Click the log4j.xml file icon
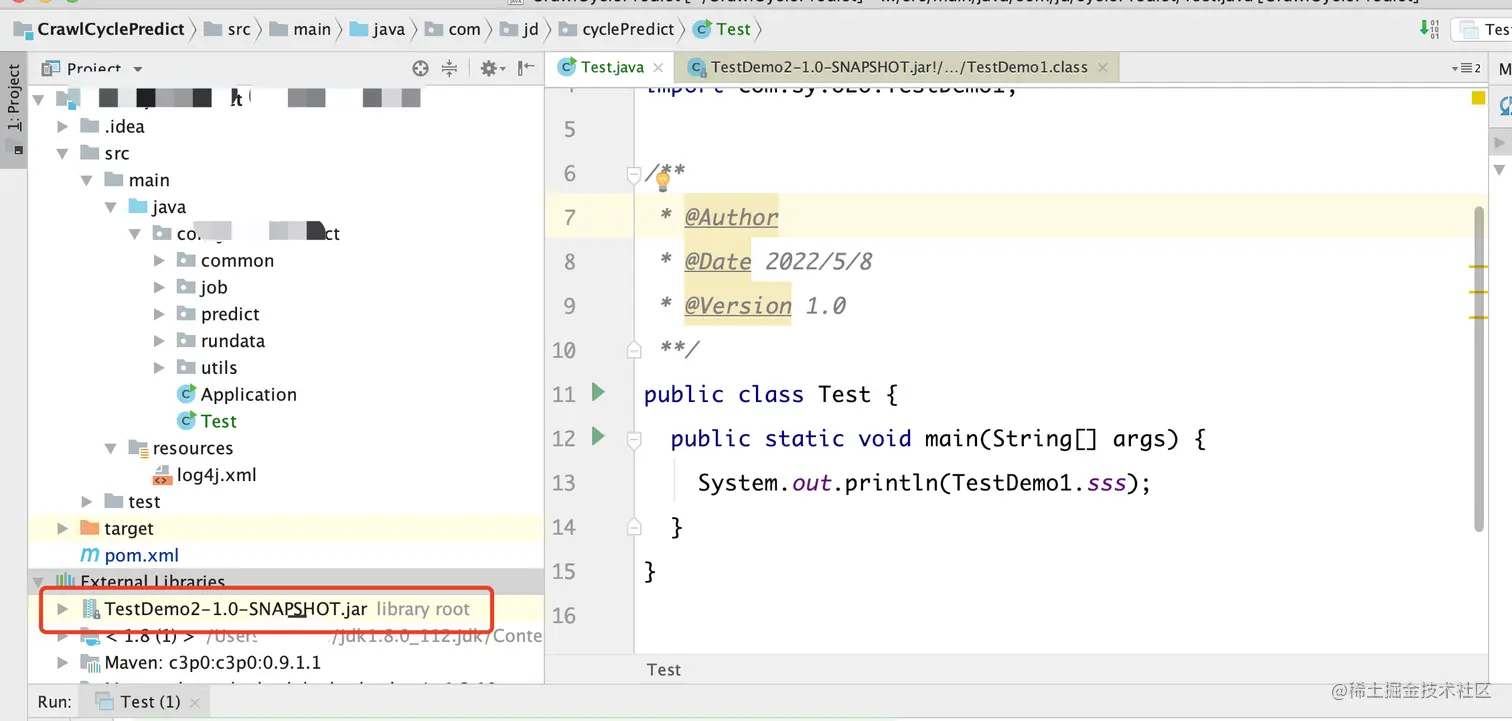 pyautogui.click(x=162, y=475)
